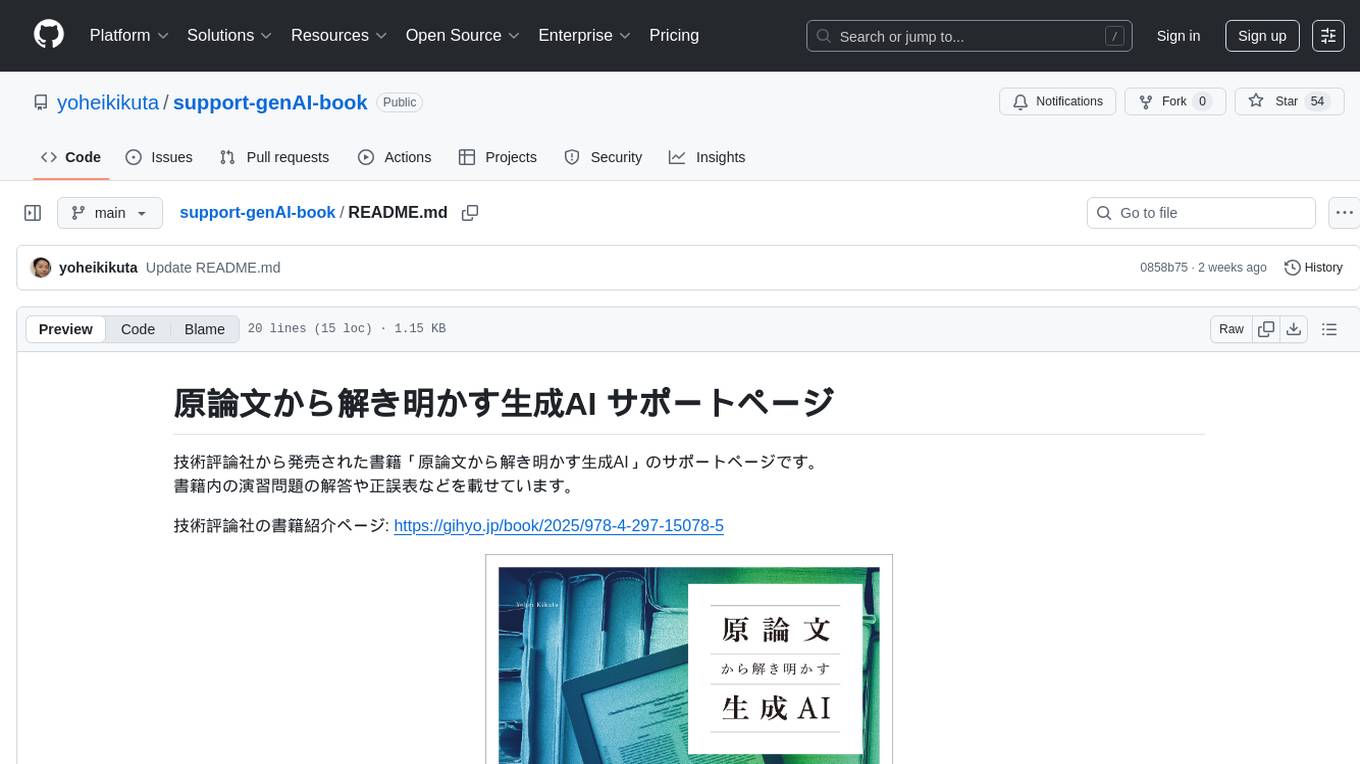Open the main branch selector
1360x764 pixels.
(x=110, y=213)
